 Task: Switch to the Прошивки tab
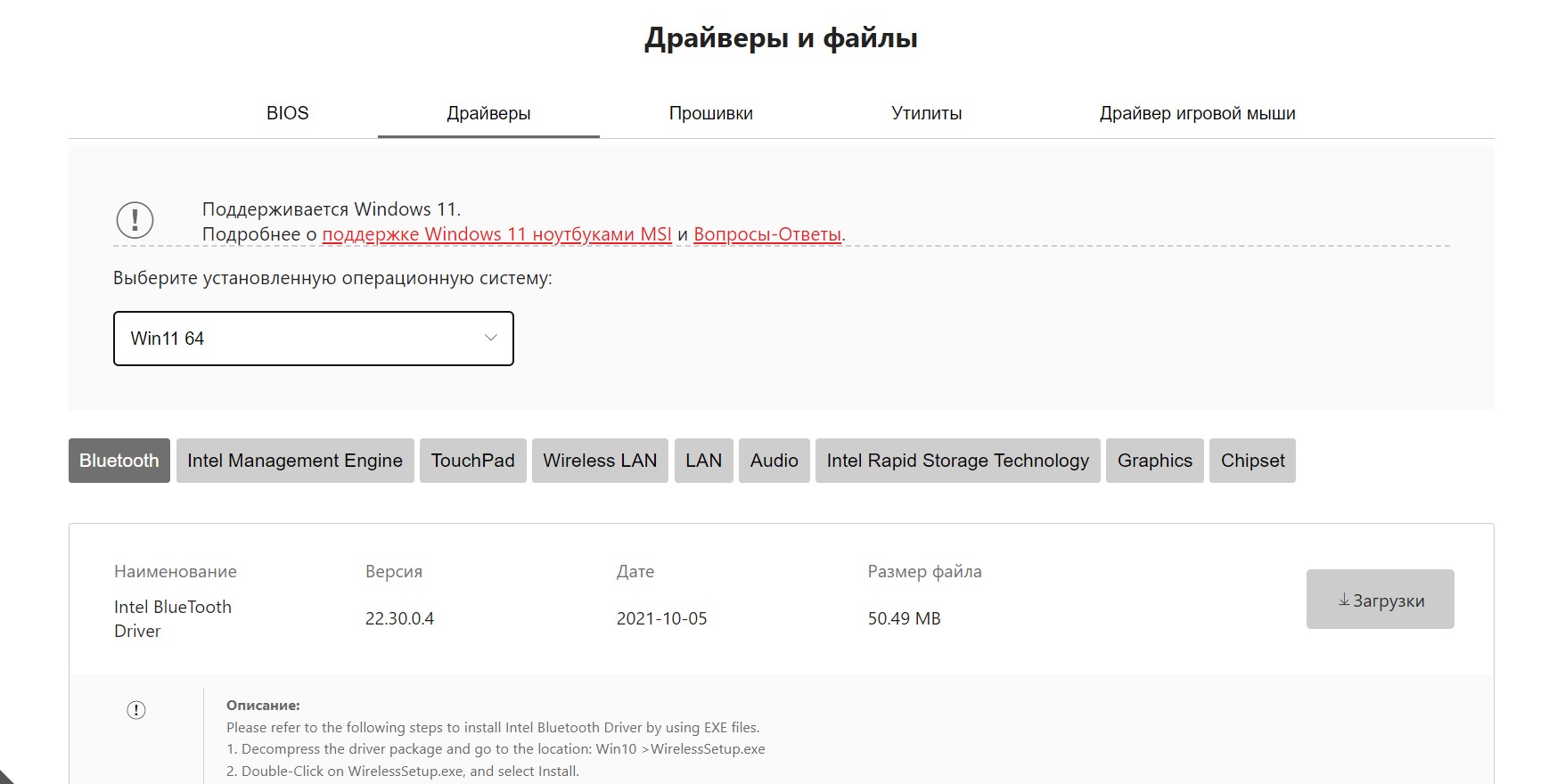coord(710,113)
